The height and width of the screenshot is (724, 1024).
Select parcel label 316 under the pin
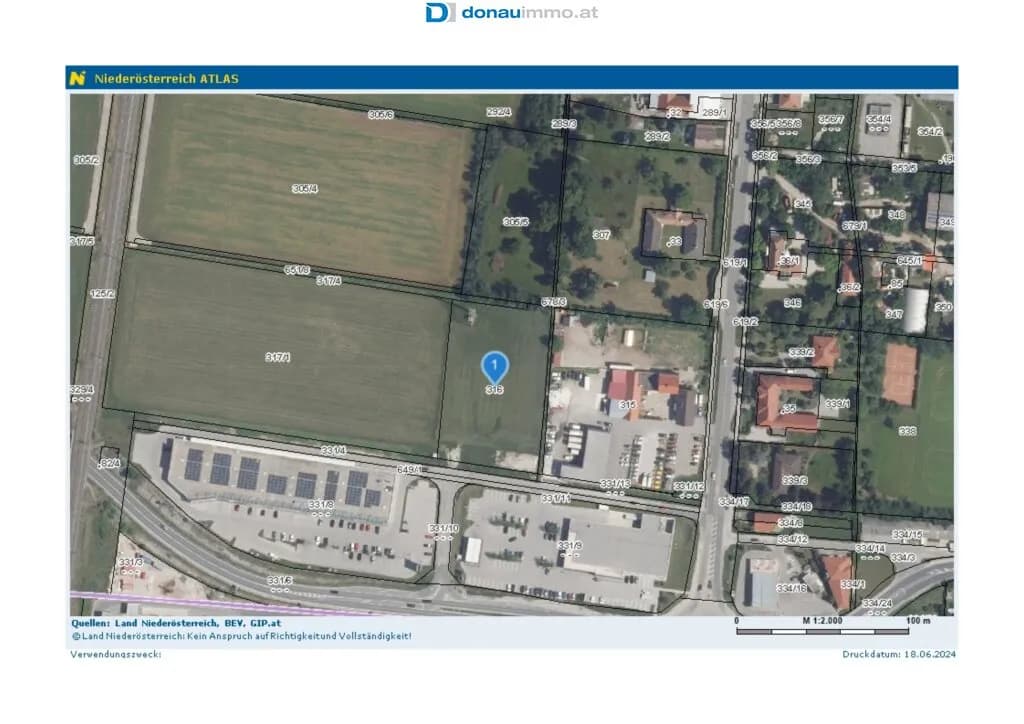494,390
